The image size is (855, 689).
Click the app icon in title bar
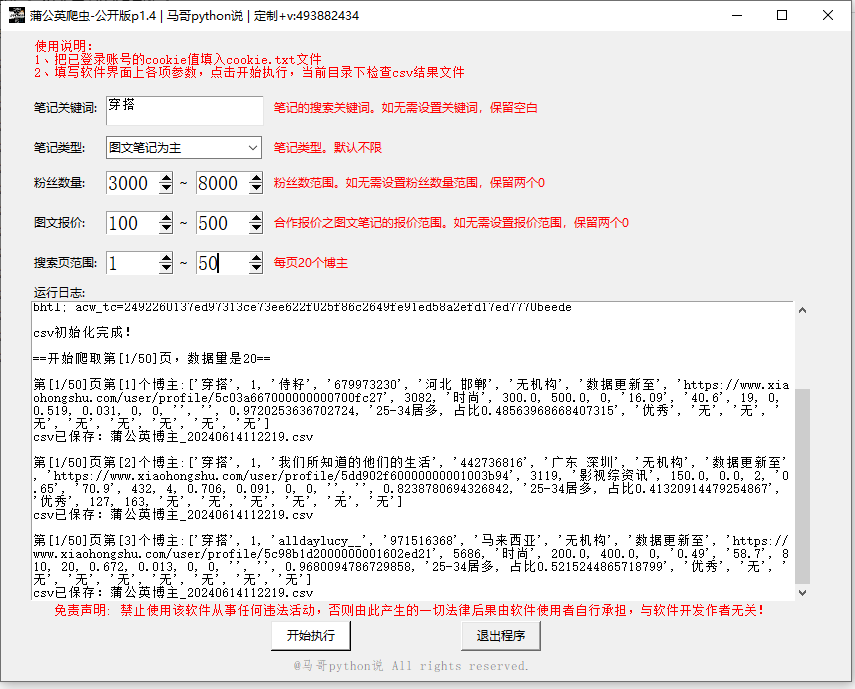point(16,15)
